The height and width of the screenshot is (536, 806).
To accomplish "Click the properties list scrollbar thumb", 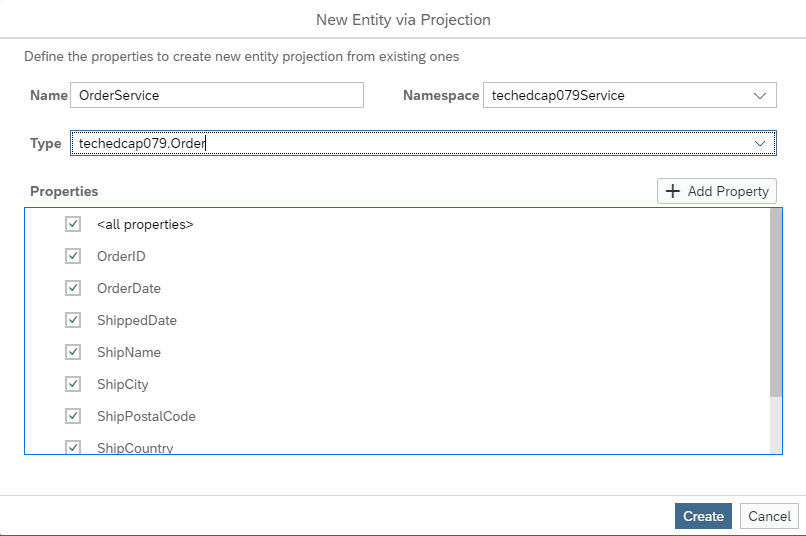I will pyautogui.click(x=776, y=303).
